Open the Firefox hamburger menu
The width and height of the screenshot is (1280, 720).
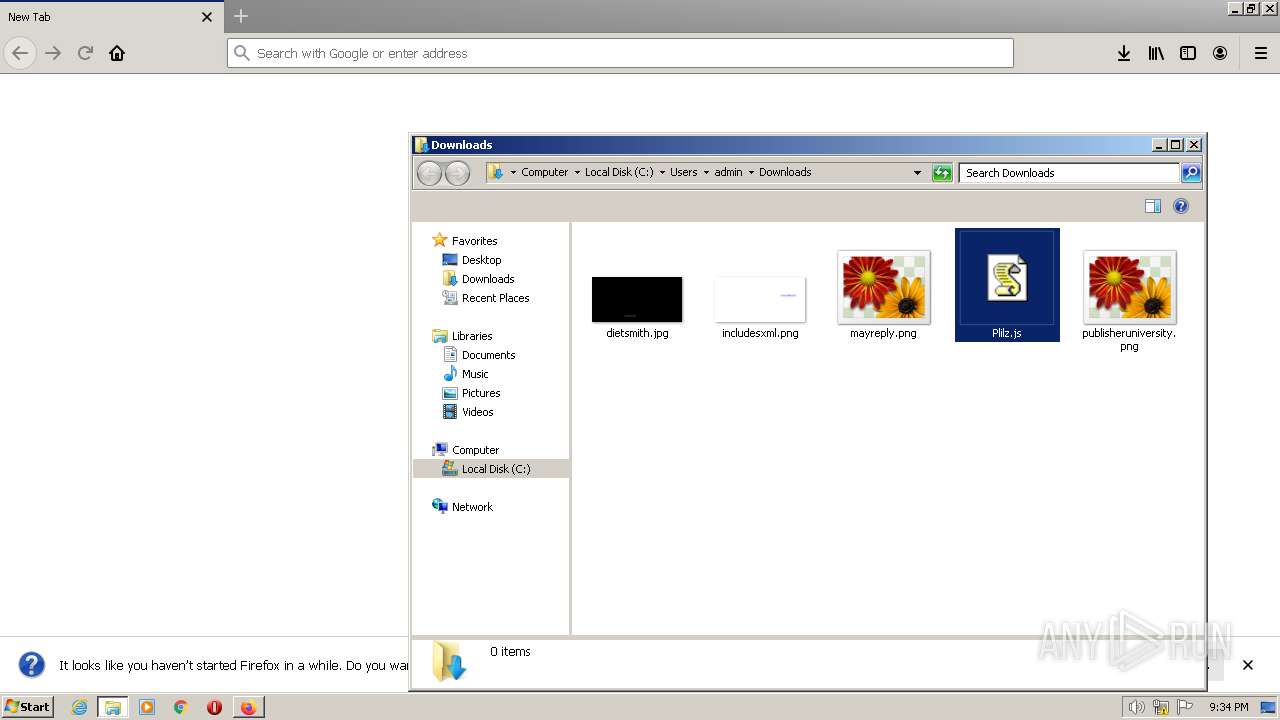tap(1261, 53)
